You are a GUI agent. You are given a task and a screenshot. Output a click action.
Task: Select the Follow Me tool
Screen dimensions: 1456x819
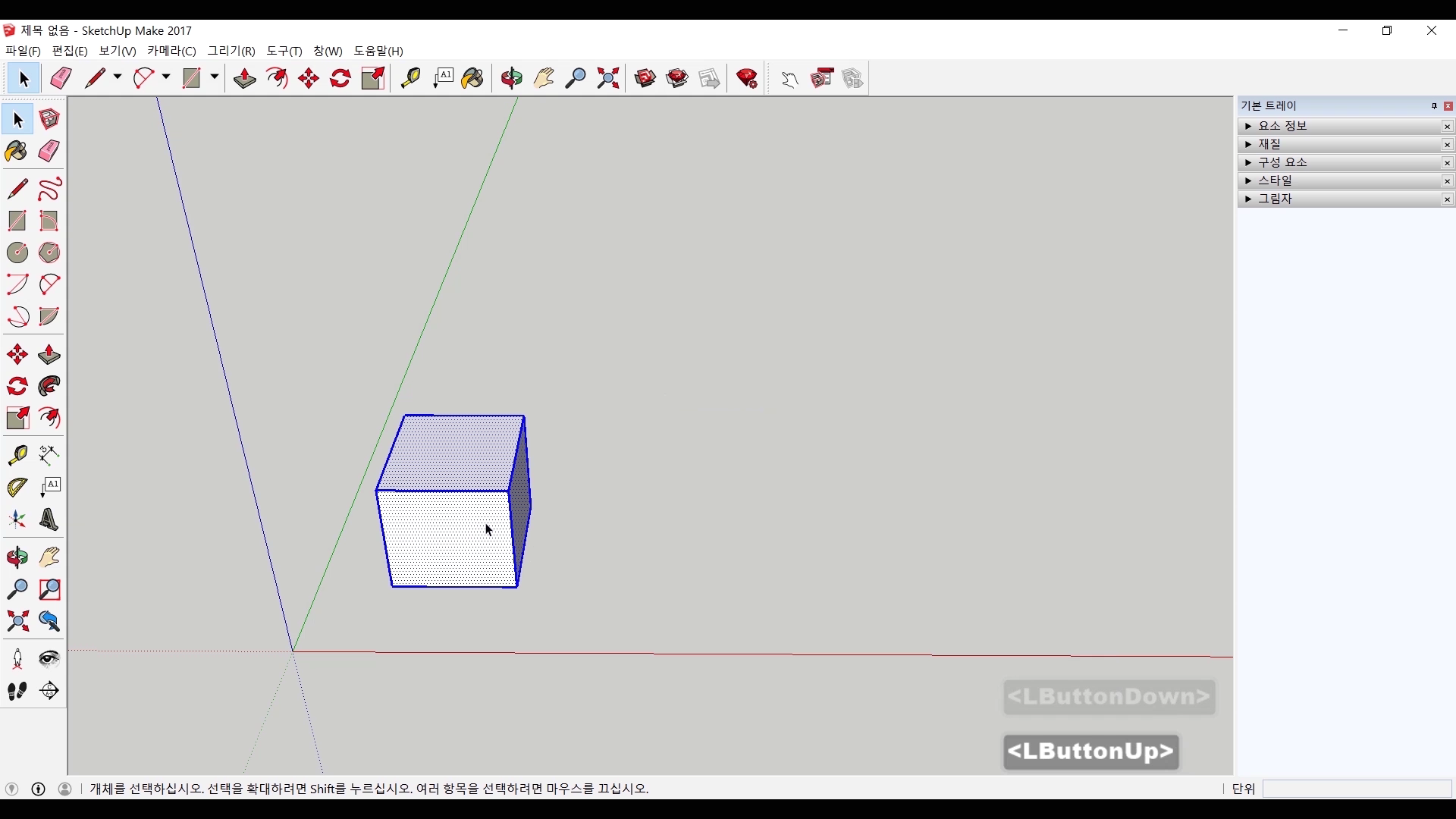[x=49, y=387]
